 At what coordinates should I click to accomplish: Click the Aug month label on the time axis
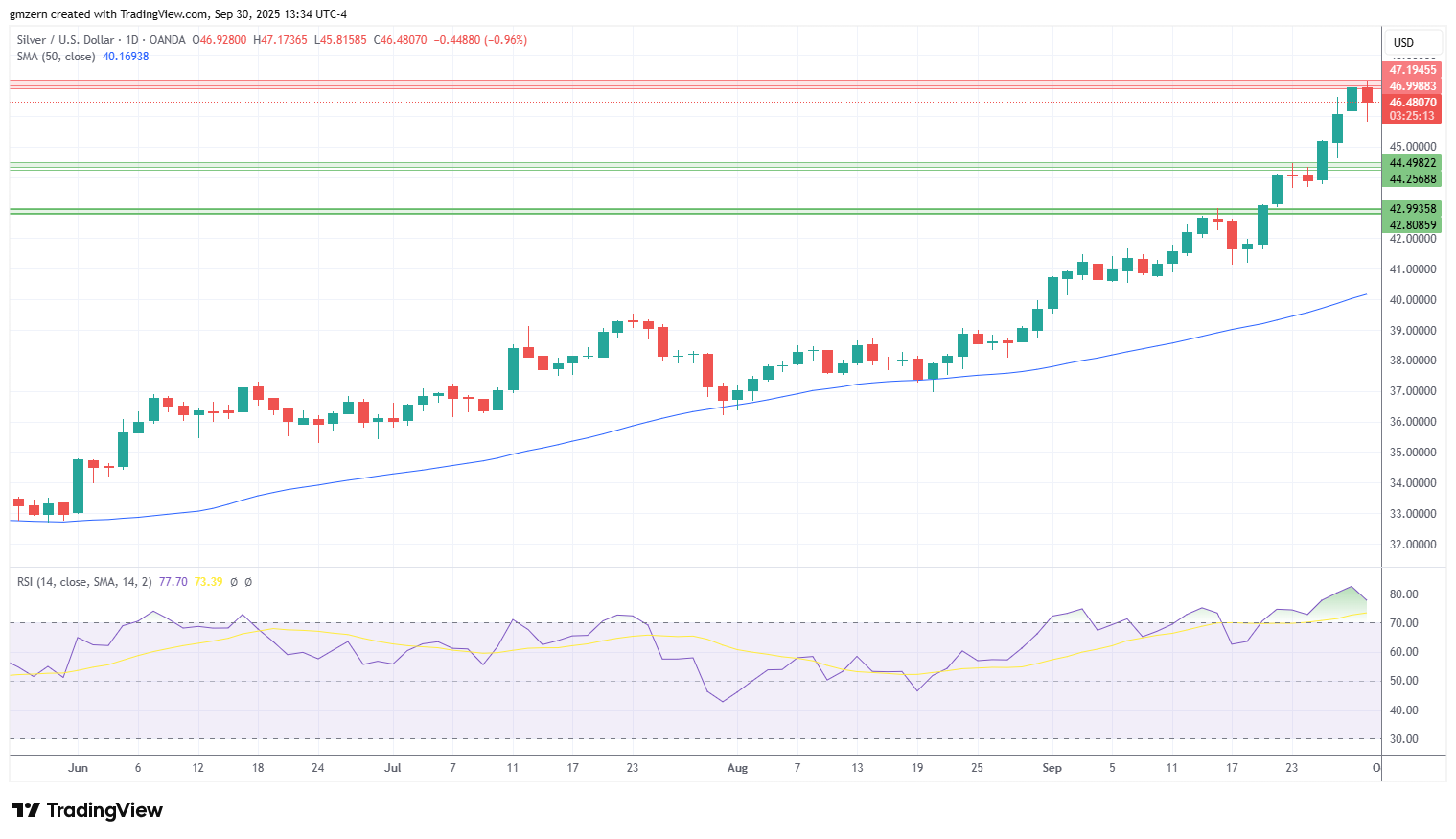click(x=737, y=768)
